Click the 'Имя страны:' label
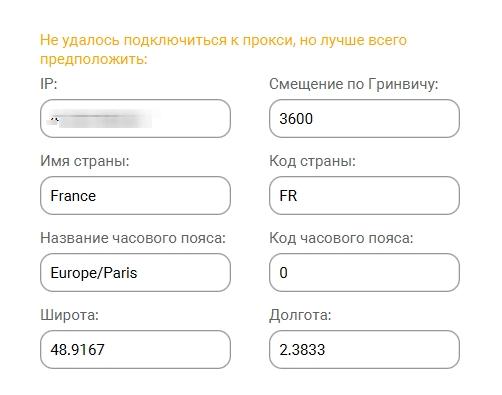 click(85, 161)
